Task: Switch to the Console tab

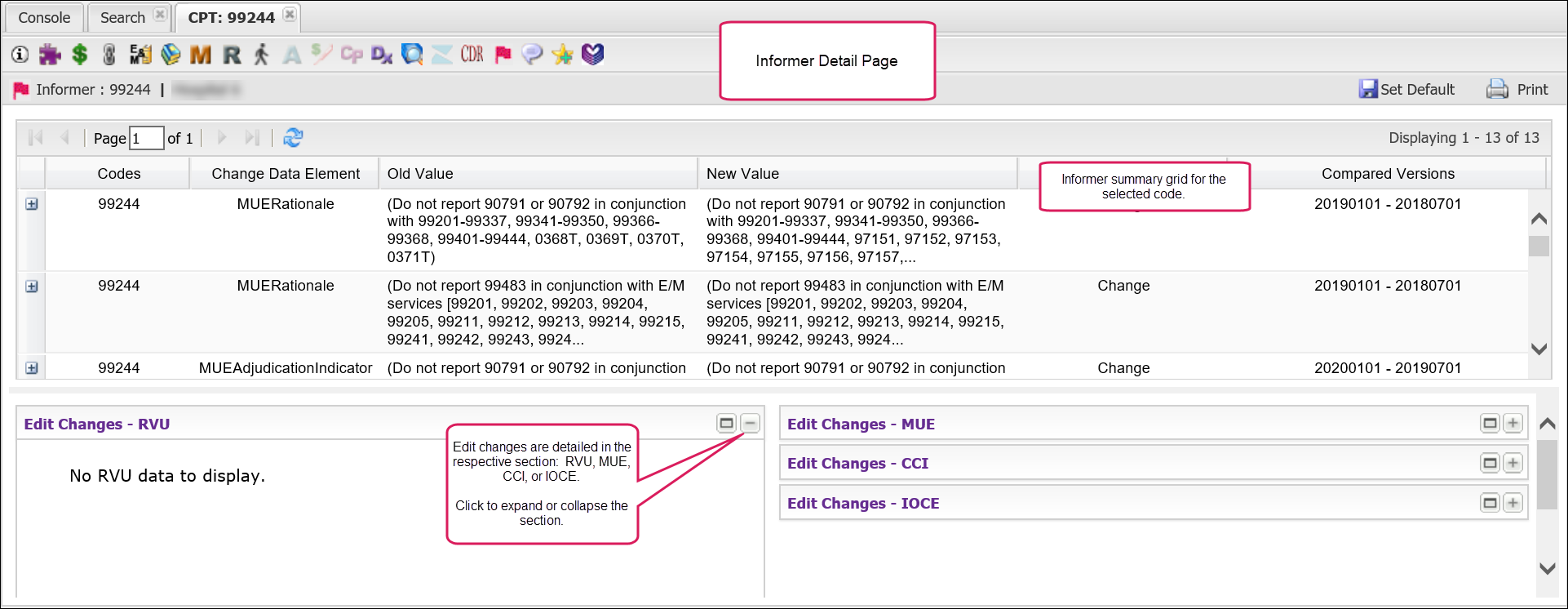Action: [x=44, y=17]
